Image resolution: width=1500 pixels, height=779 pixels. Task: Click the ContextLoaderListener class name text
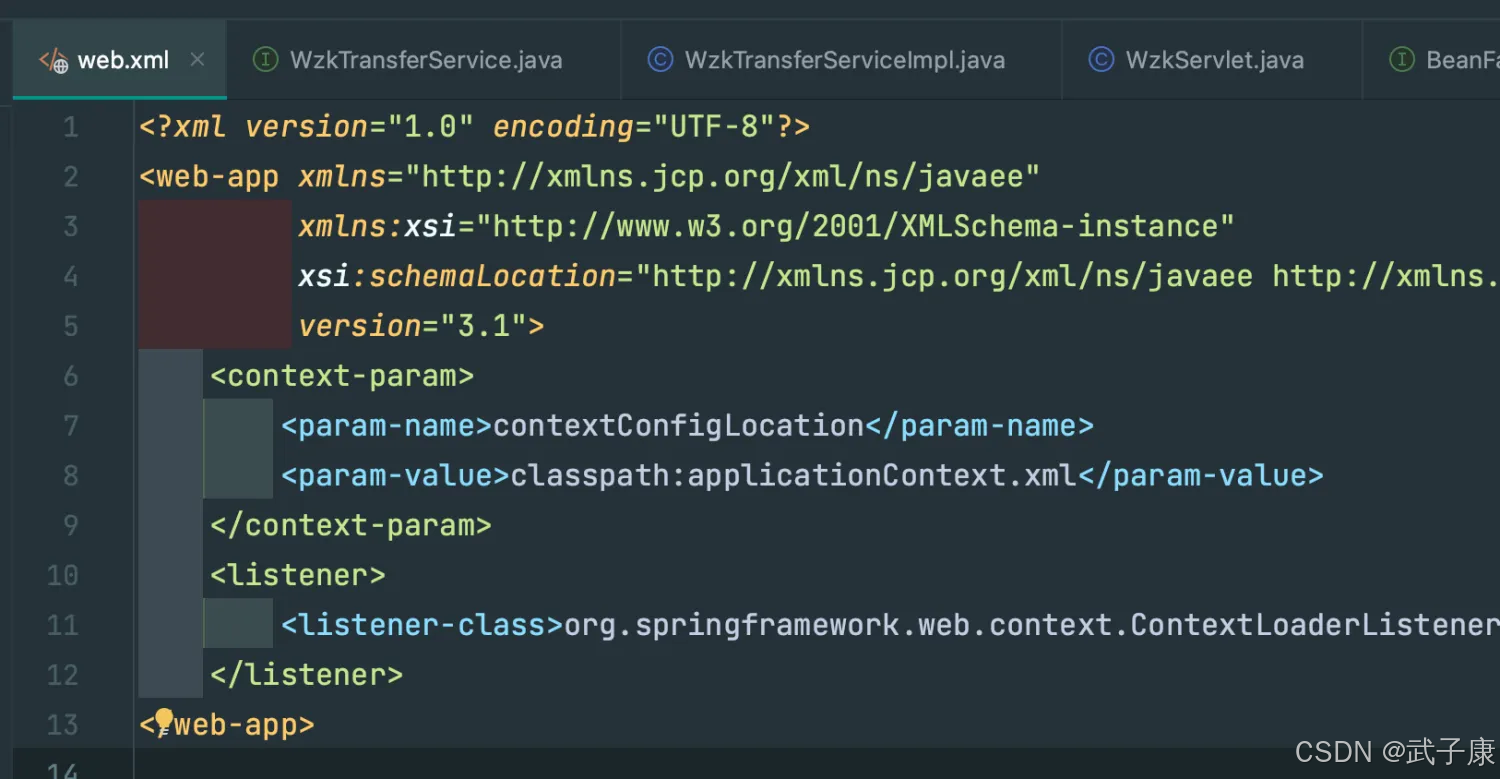coord(1315,625)
